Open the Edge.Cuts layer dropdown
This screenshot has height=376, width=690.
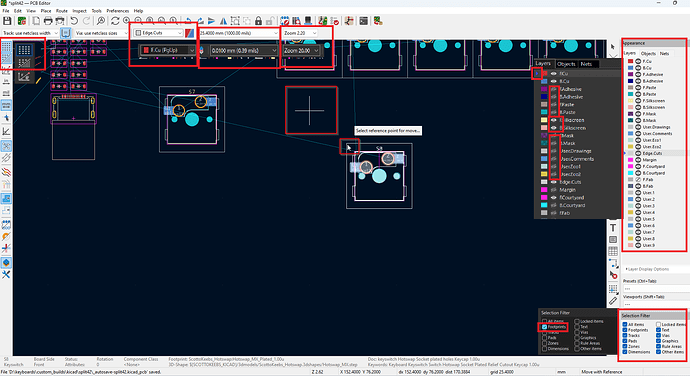point(158,33)
